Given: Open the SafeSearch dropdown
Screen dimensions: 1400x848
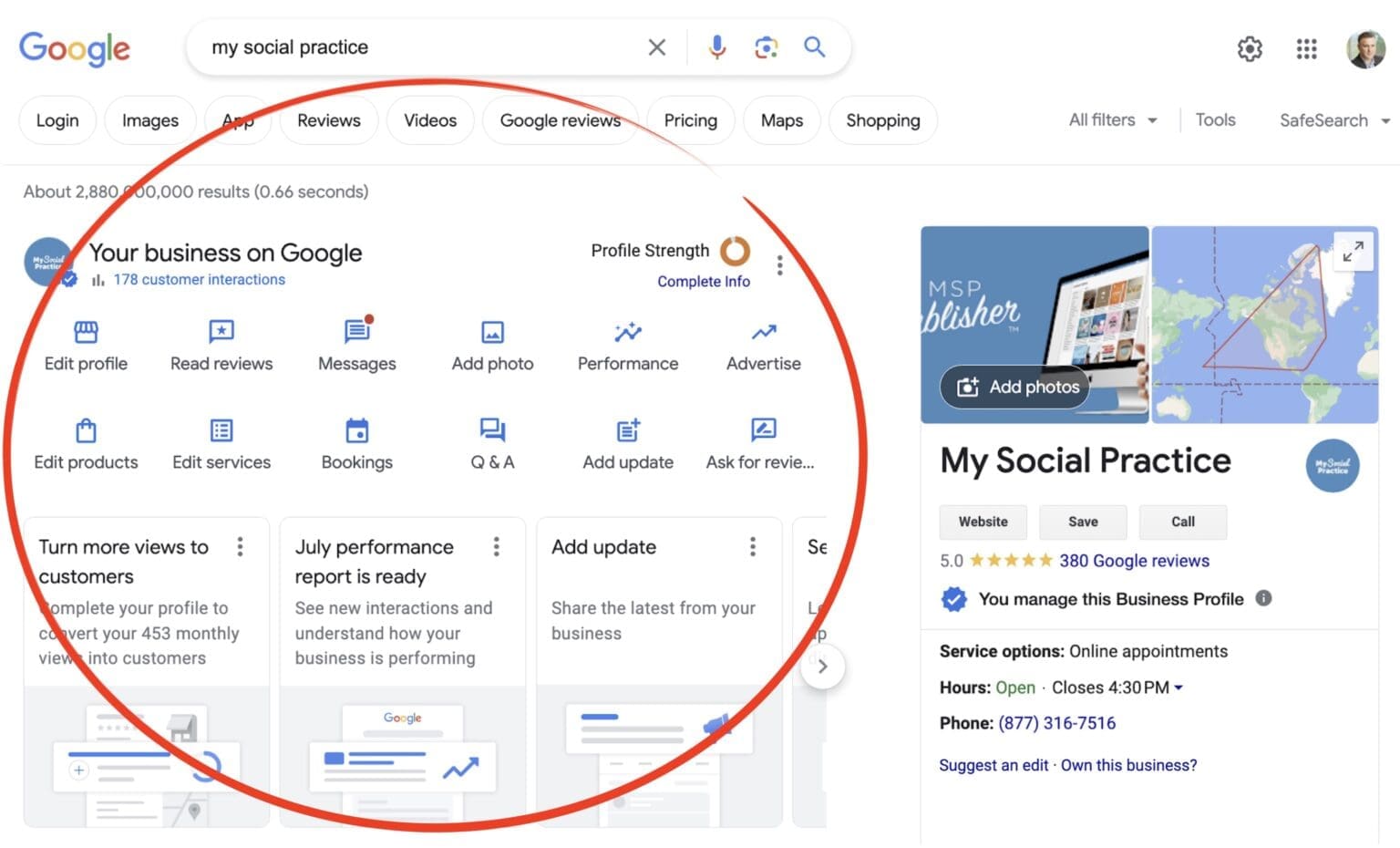Looking at the screenshot, I should point(1333,120).
